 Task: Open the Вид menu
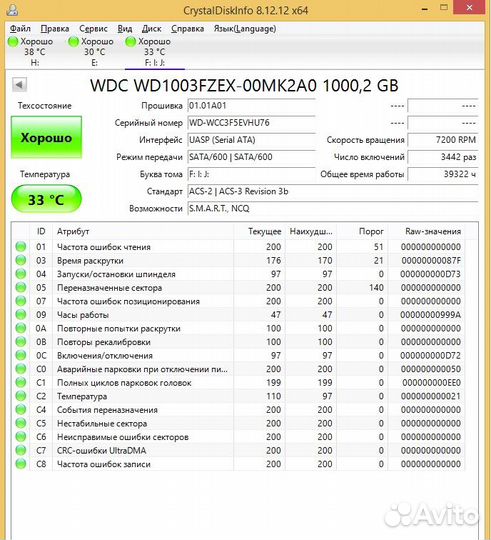pos(125,29)
